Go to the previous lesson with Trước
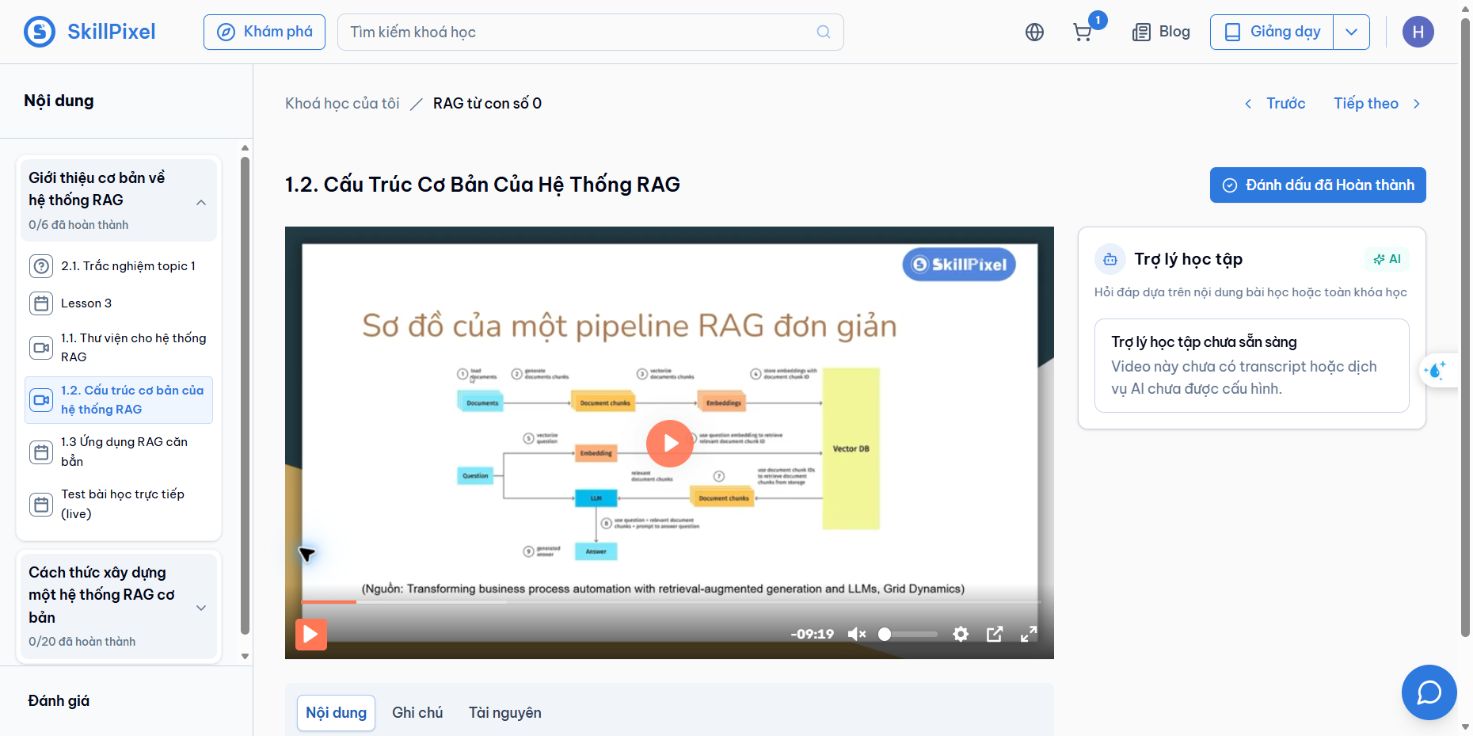 coord(1274,103)
